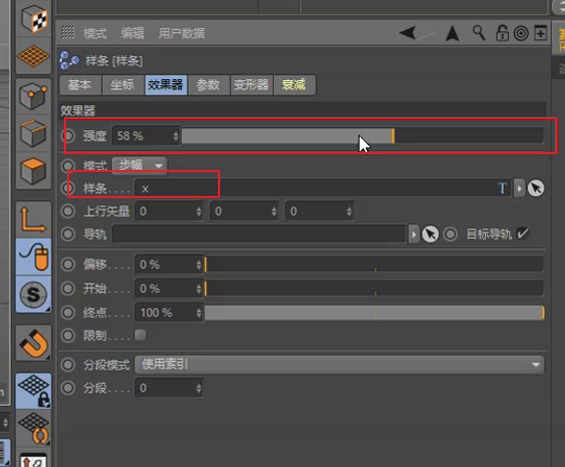Click the 终点 end slider bar

pyautogui.click(x=374, y=312)
